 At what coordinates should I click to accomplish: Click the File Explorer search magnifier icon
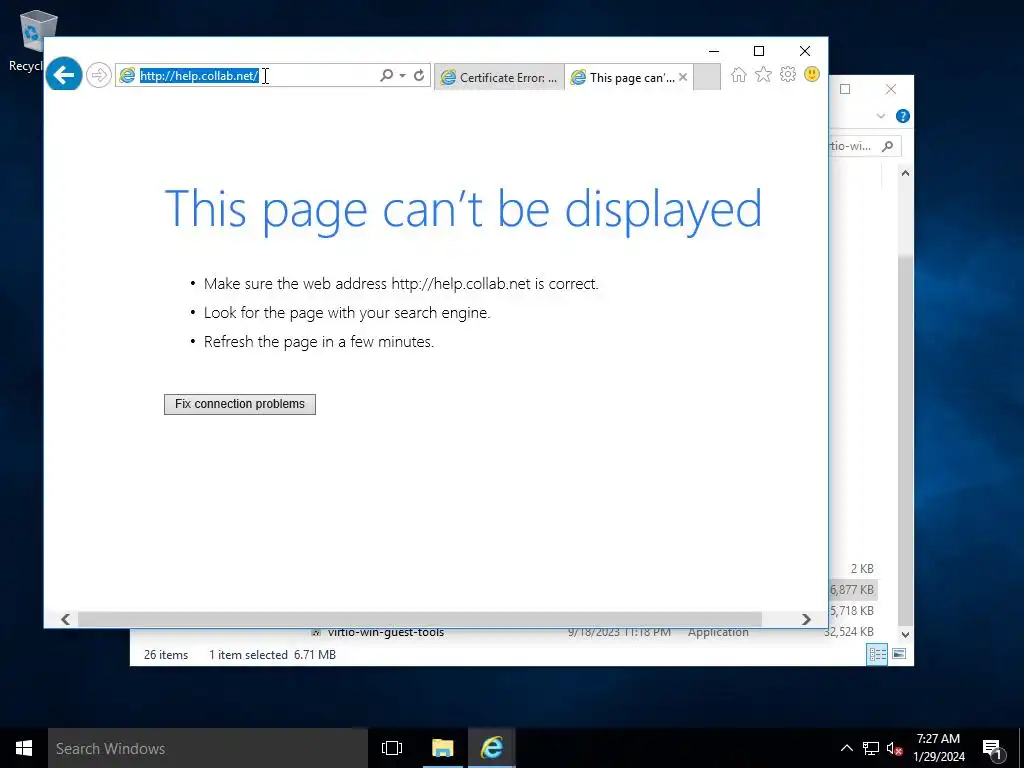click(888, 146)
